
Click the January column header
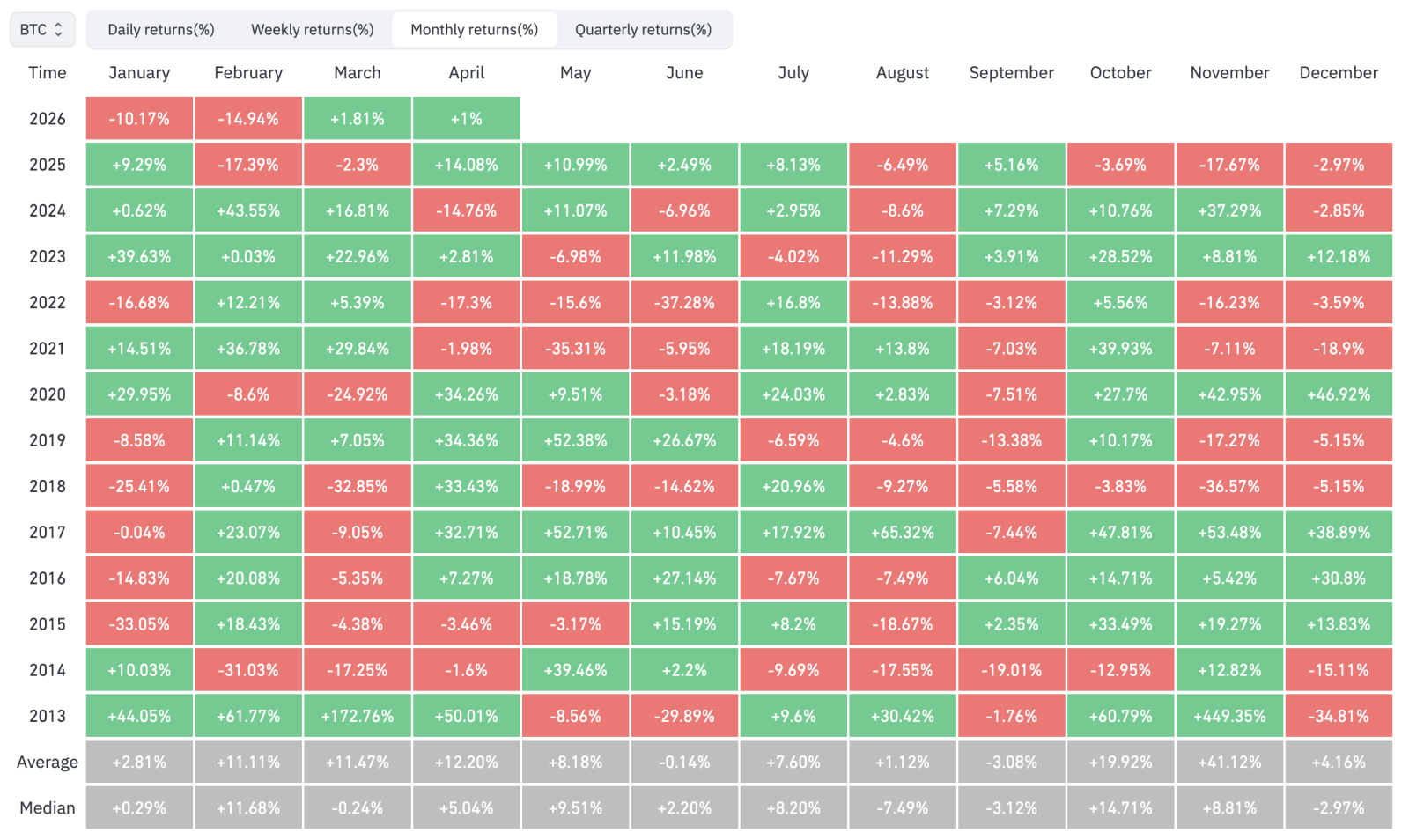coord(139,72)
